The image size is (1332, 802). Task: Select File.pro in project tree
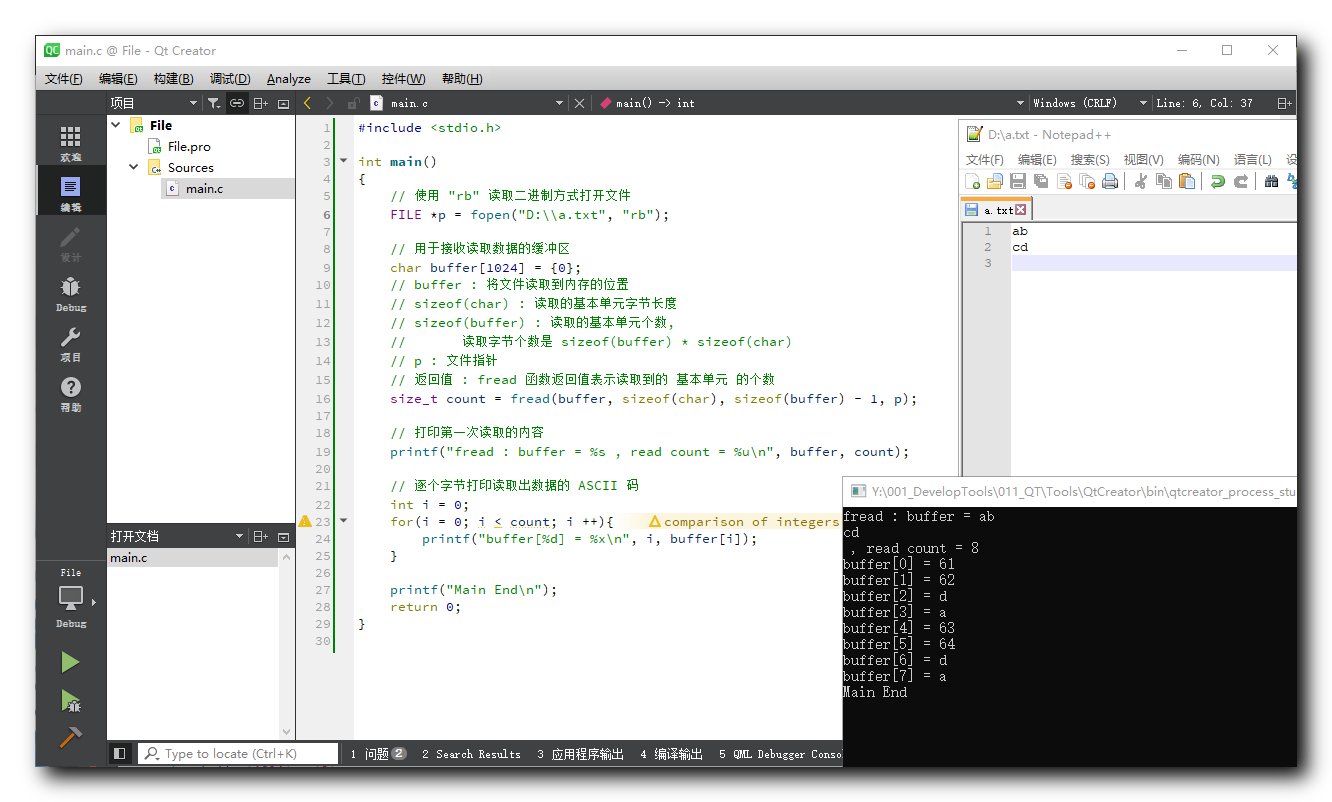189,146
